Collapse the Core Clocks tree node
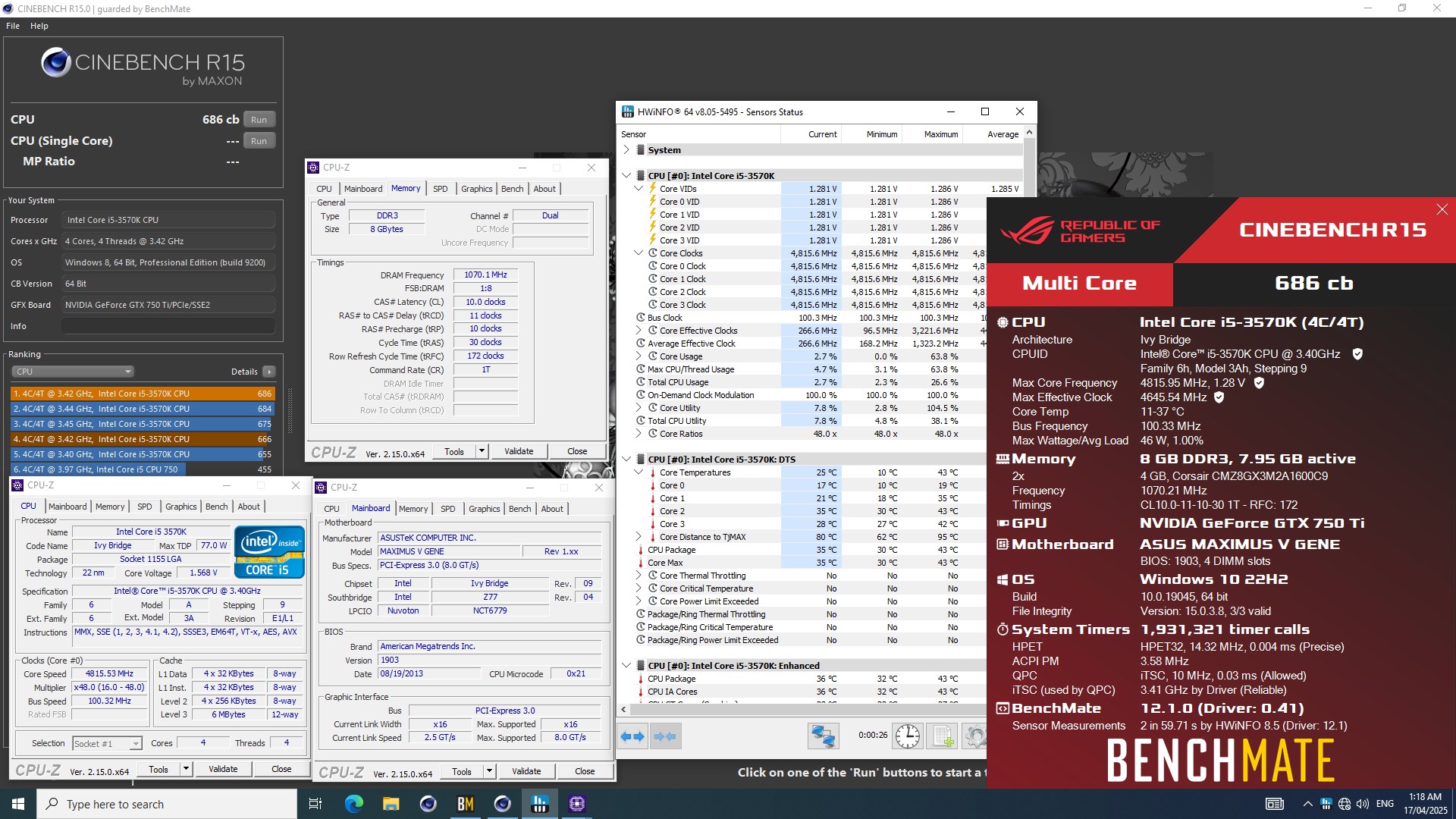 (x=639, y=253)
